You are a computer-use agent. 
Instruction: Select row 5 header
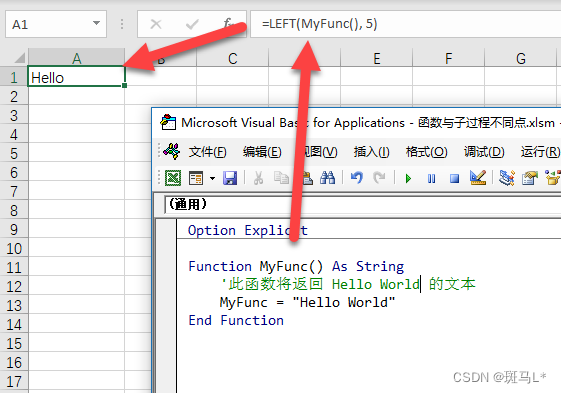14,153
